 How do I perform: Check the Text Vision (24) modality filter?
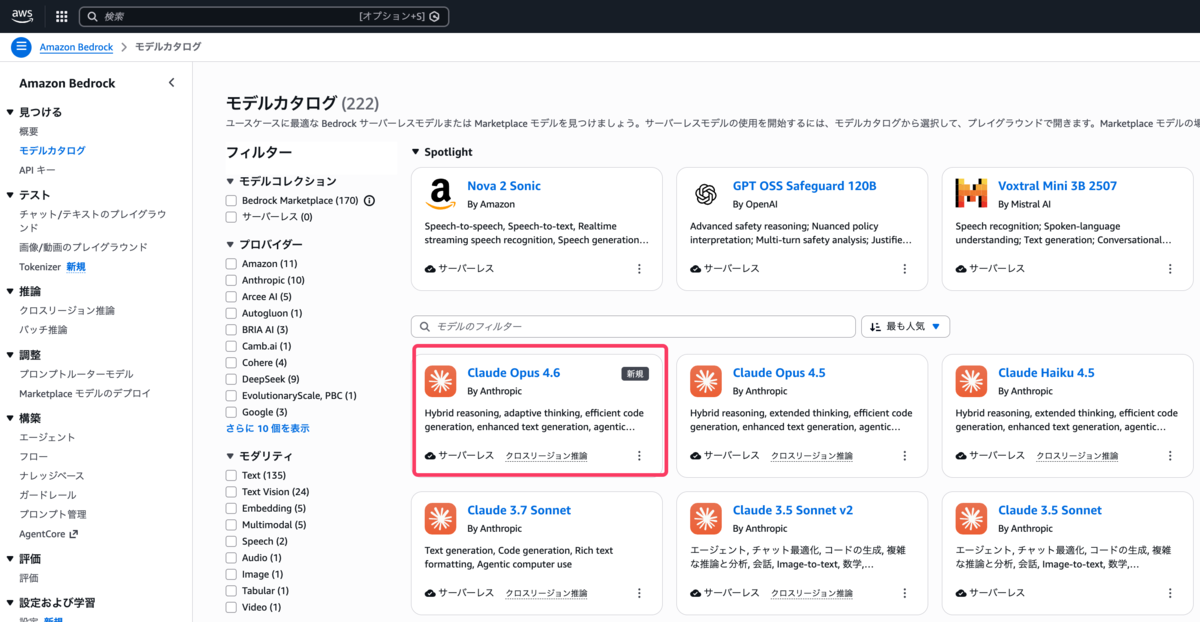[x=232, y=492]
